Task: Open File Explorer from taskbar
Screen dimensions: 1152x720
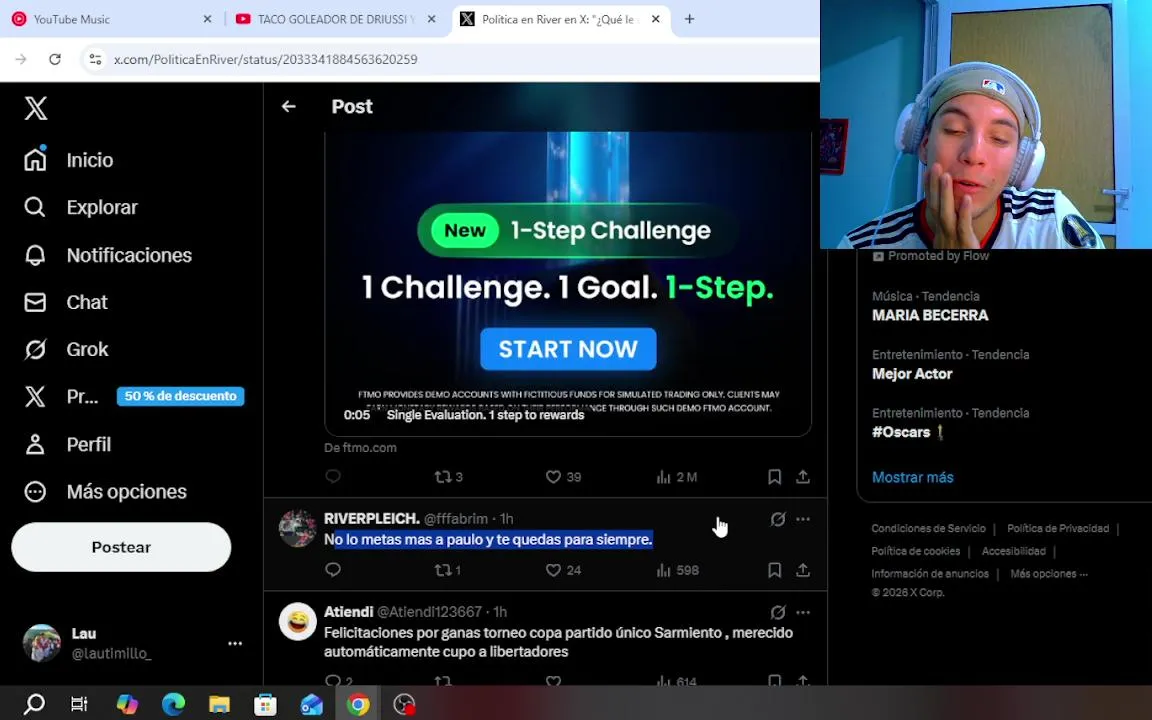Action: click(219, 705)
